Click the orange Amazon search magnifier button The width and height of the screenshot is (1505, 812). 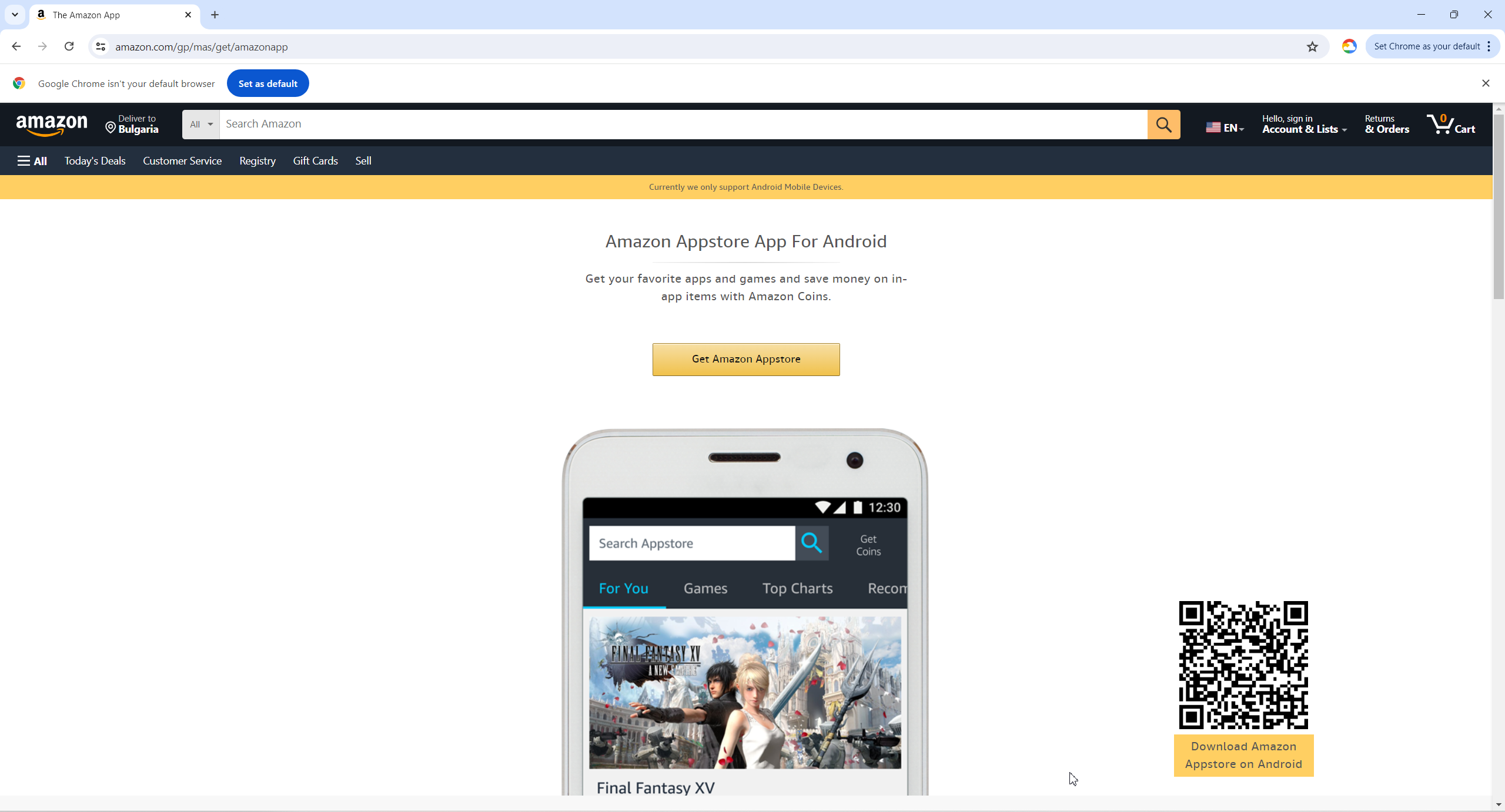tap(1163, 125)
